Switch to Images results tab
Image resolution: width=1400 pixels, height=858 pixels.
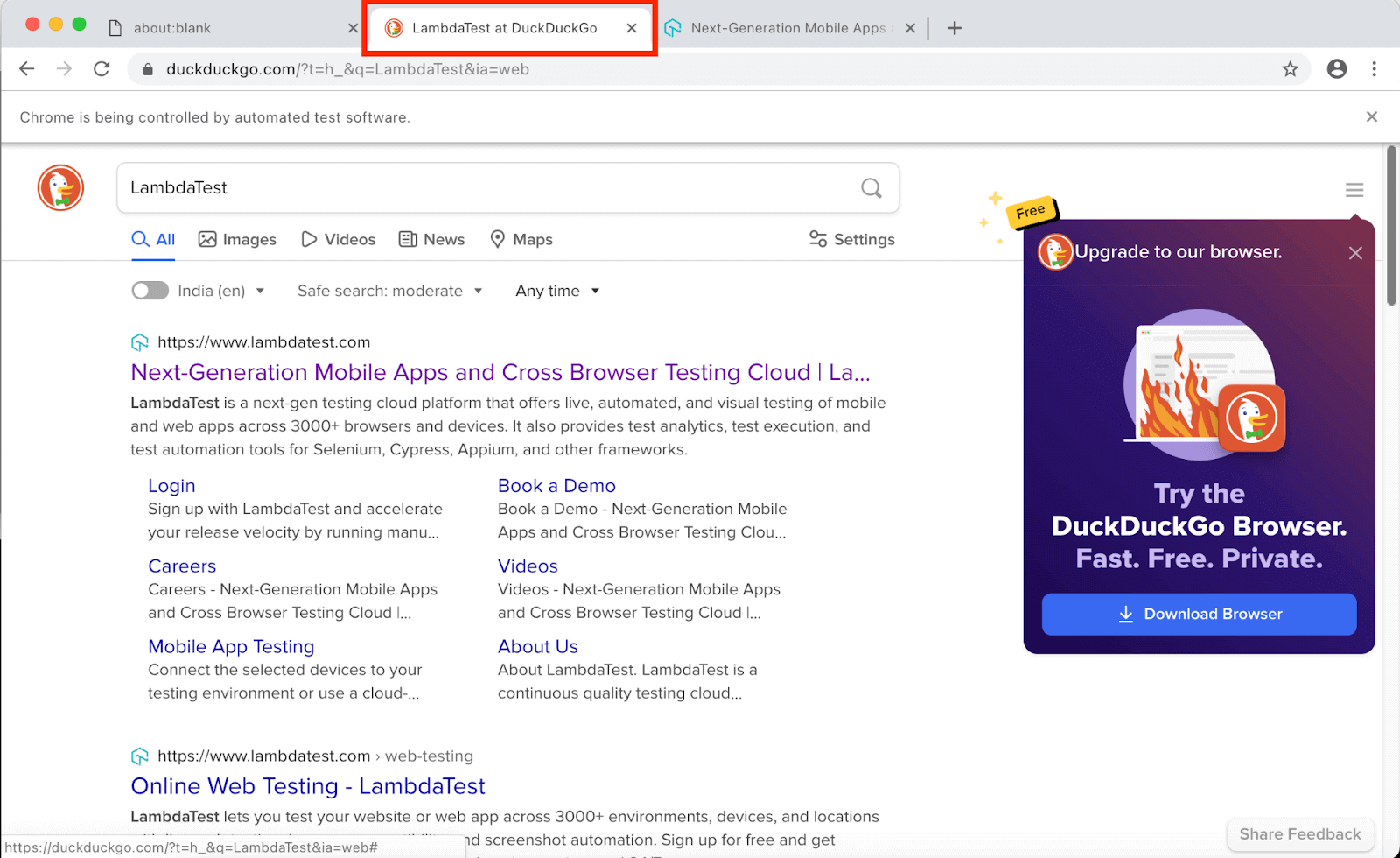tap(237, 239)
